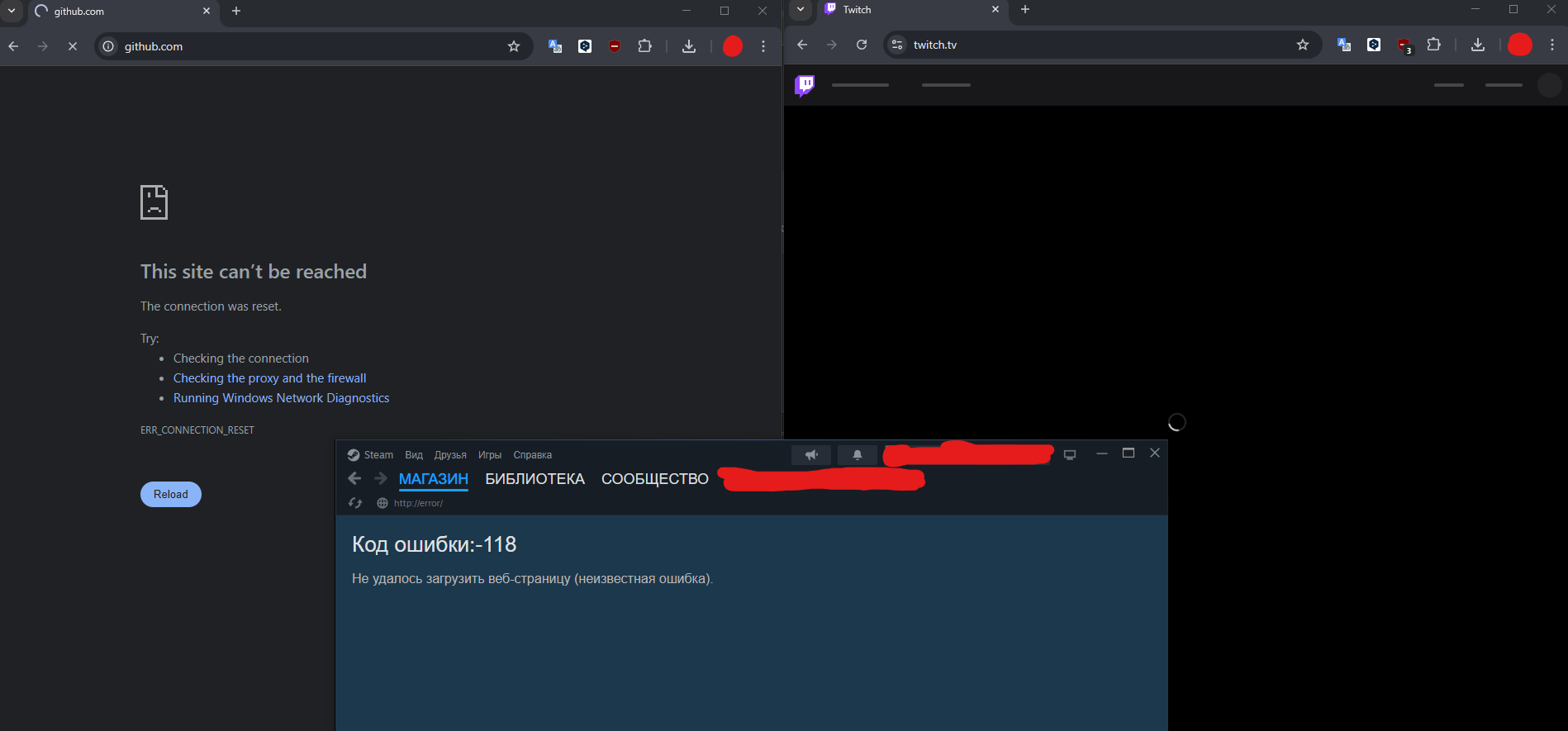
Task: Click Steam back navigation arrow
Action: 354,478
